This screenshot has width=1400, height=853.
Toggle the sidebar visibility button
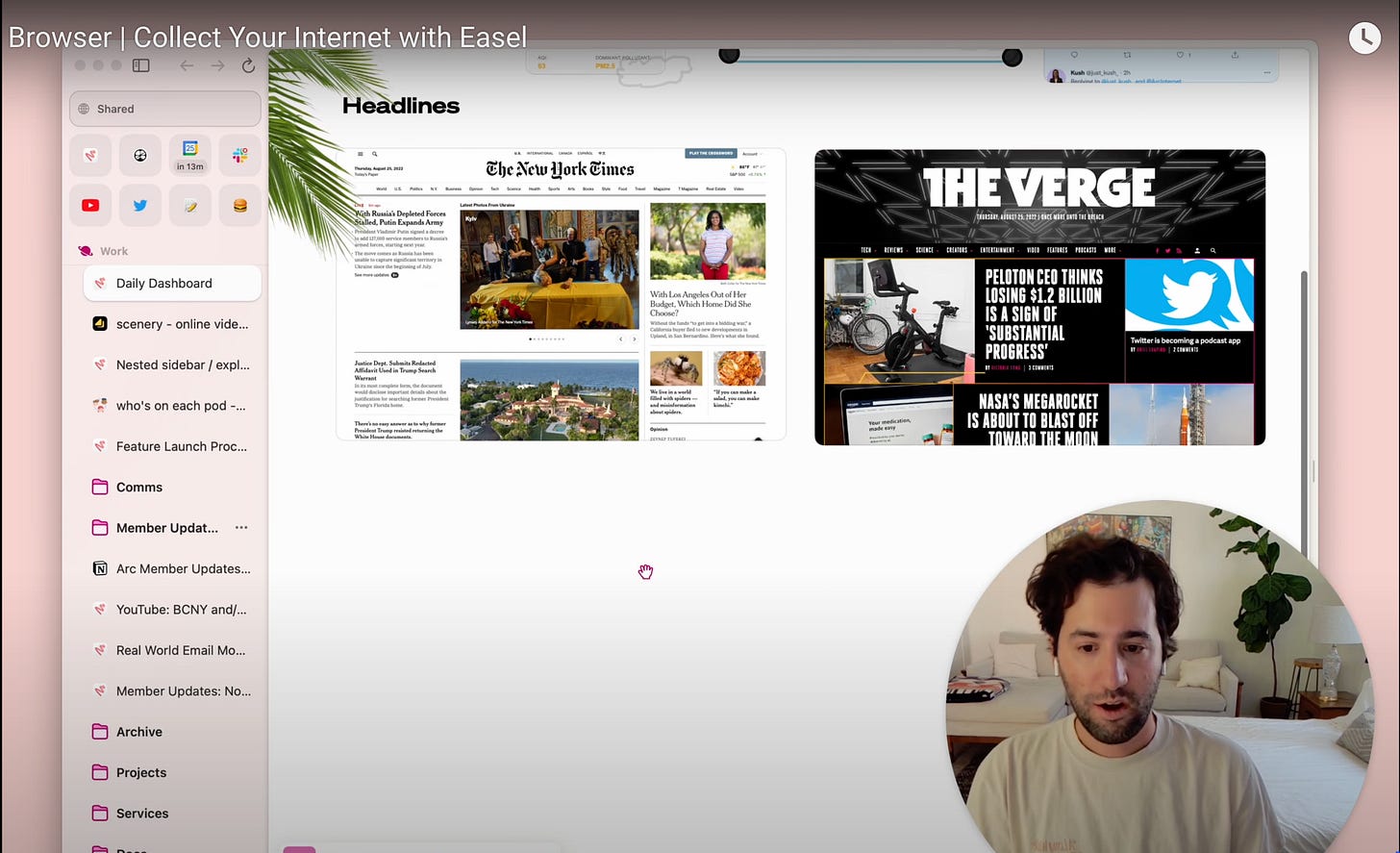[140, 65]
